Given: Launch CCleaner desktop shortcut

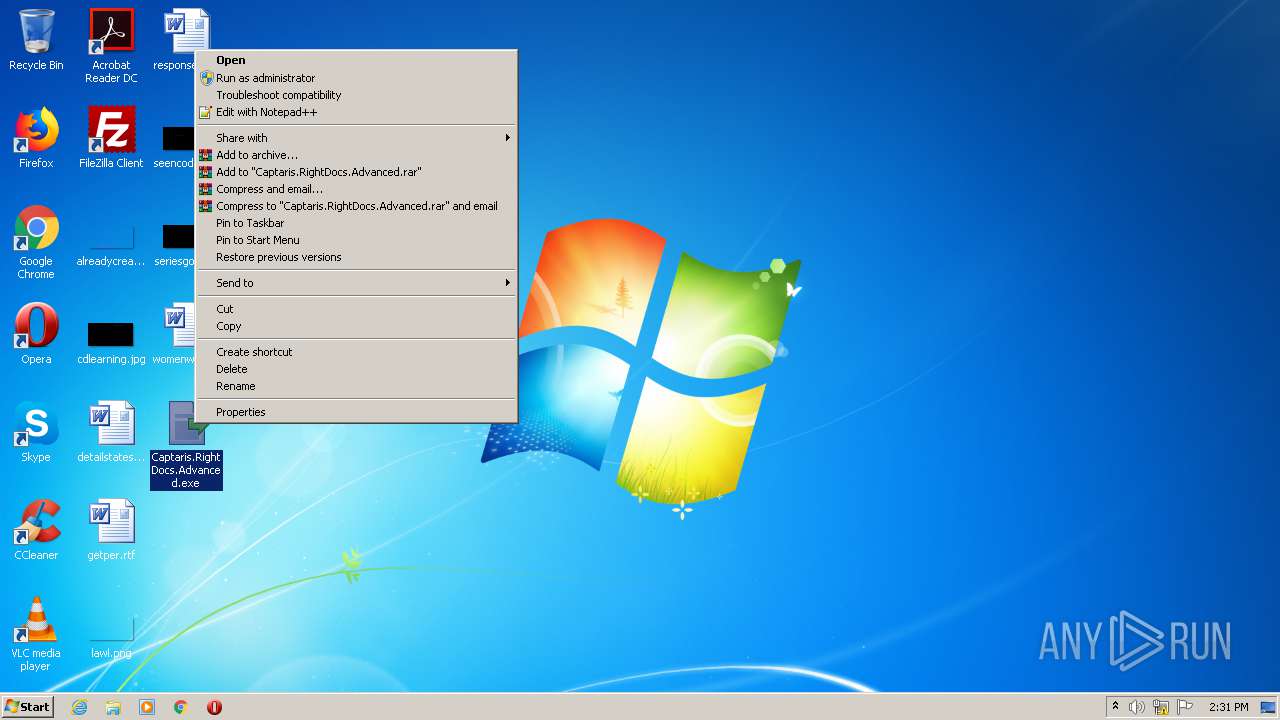Looking at the screenshot, I should click(x=36, y=530).
